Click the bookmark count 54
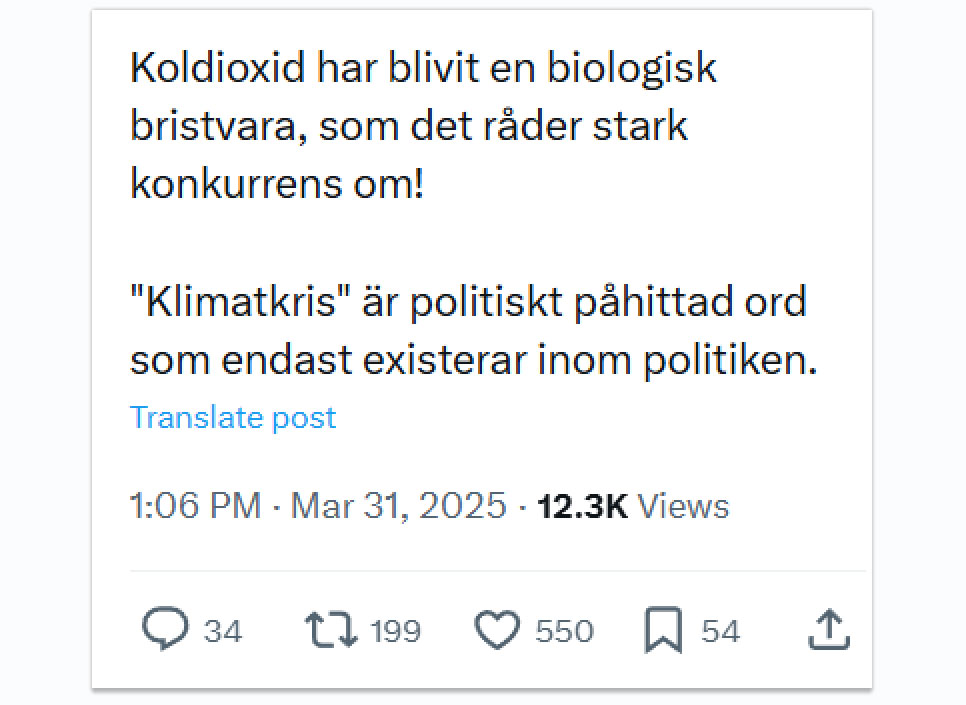Image resolution: width=966 pixels, height=705 pixels. [x=720, y=632]
